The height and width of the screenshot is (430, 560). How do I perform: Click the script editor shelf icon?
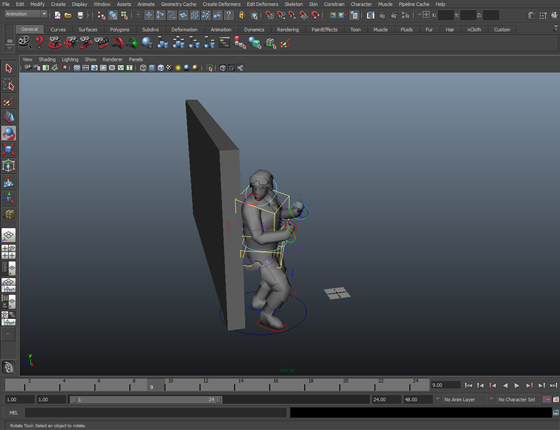pos(224,42)
